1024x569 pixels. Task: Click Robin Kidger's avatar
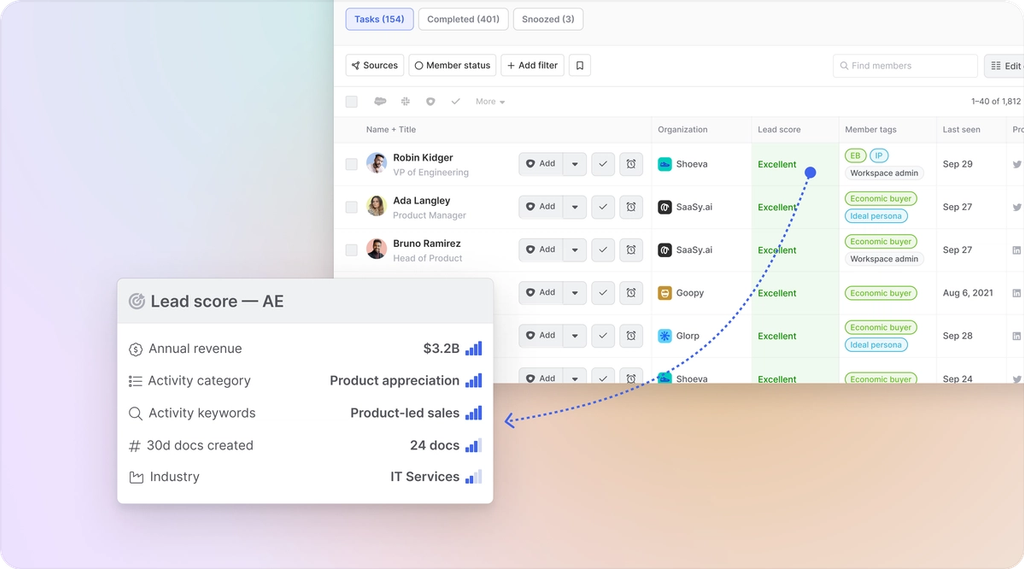tap(376, 163)
